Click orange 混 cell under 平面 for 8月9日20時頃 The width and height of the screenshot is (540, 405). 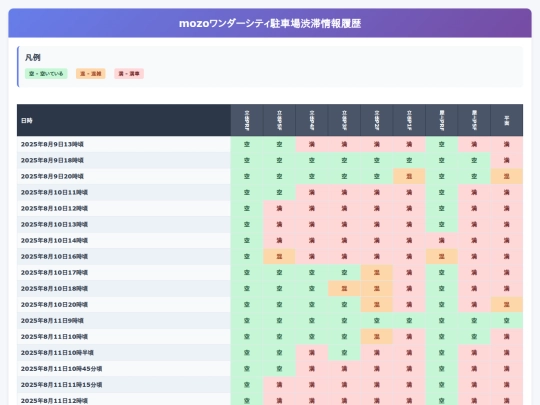pyautogui.click(x=507, y=176)
